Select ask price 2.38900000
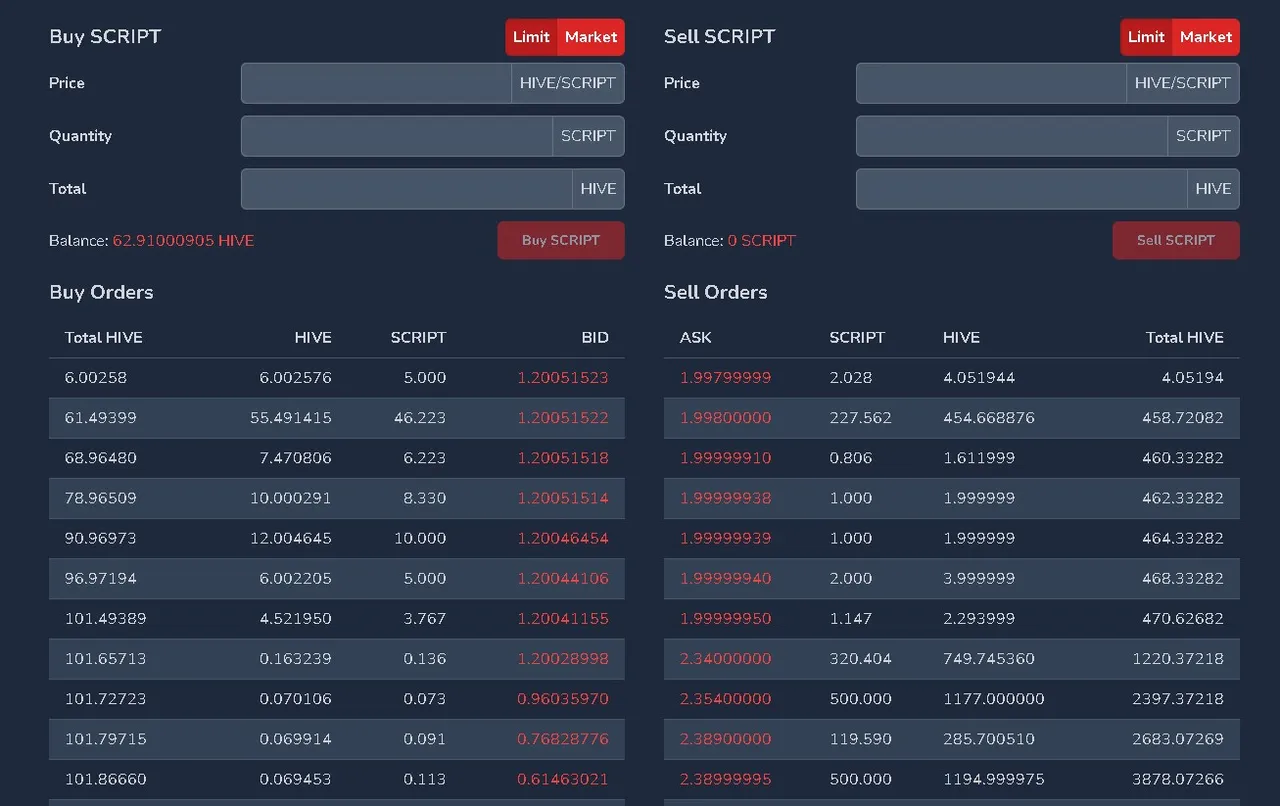 click(x=726, y=739)
